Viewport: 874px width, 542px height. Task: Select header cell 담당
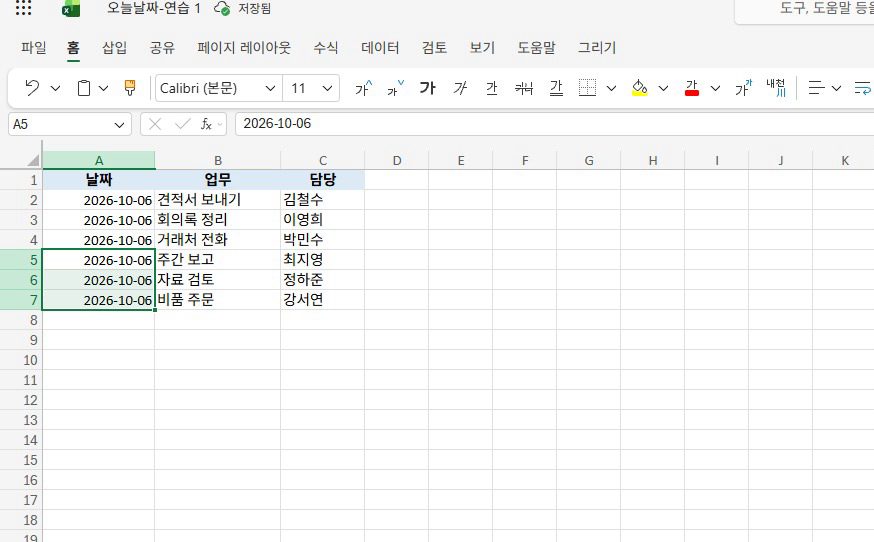click(x=323, y=180)
